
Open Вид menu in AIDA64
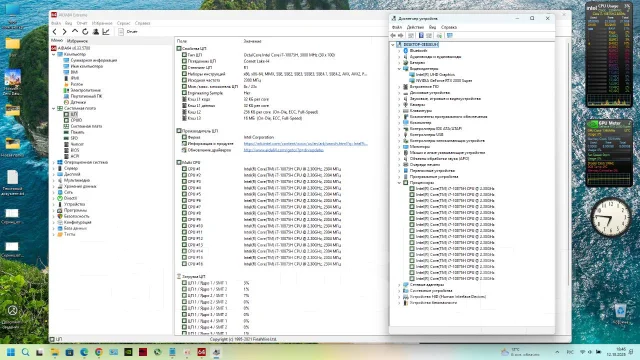68,23
